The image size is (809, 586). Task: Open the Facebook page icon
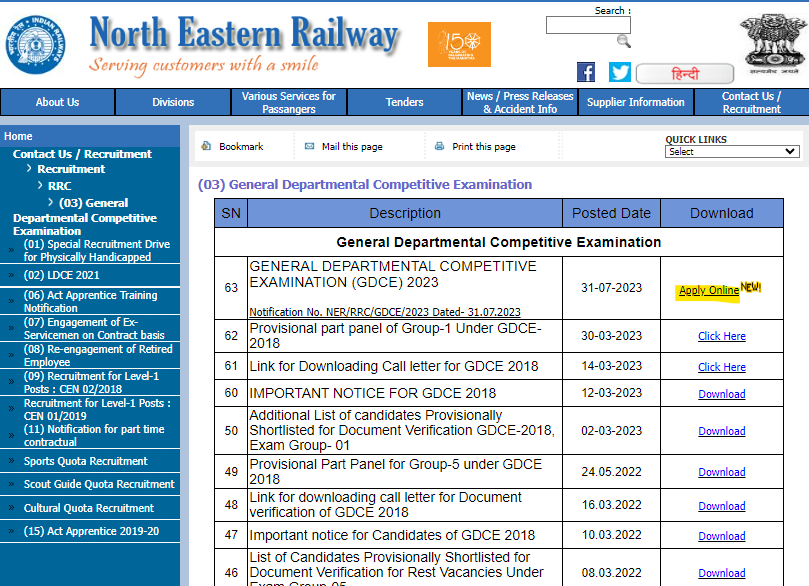pyautogui.click(x=586, y=72)
